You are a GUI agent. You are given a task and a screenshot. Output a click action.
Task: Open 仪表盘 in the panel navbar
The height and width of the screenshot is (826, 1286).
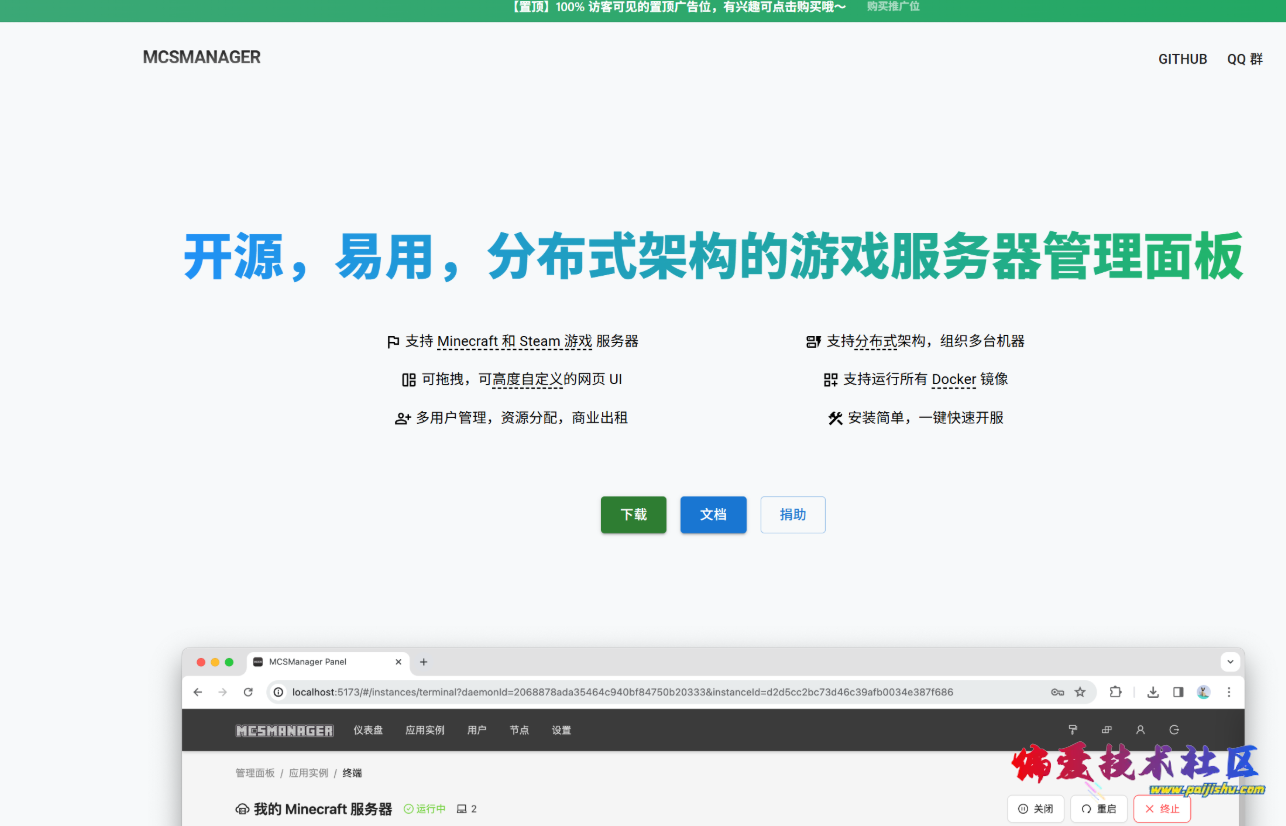pos(368,731)
